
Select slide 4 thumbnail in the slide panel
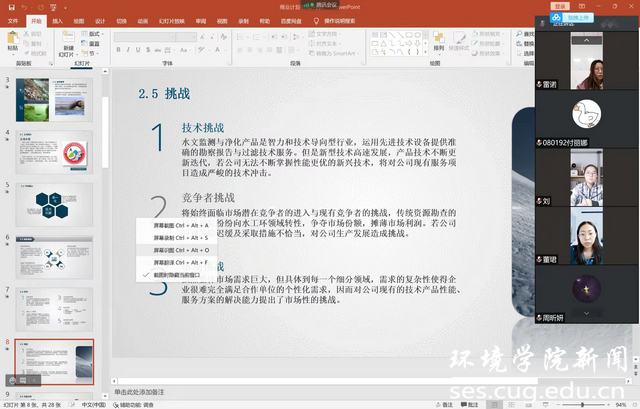(x=53, y=152)
